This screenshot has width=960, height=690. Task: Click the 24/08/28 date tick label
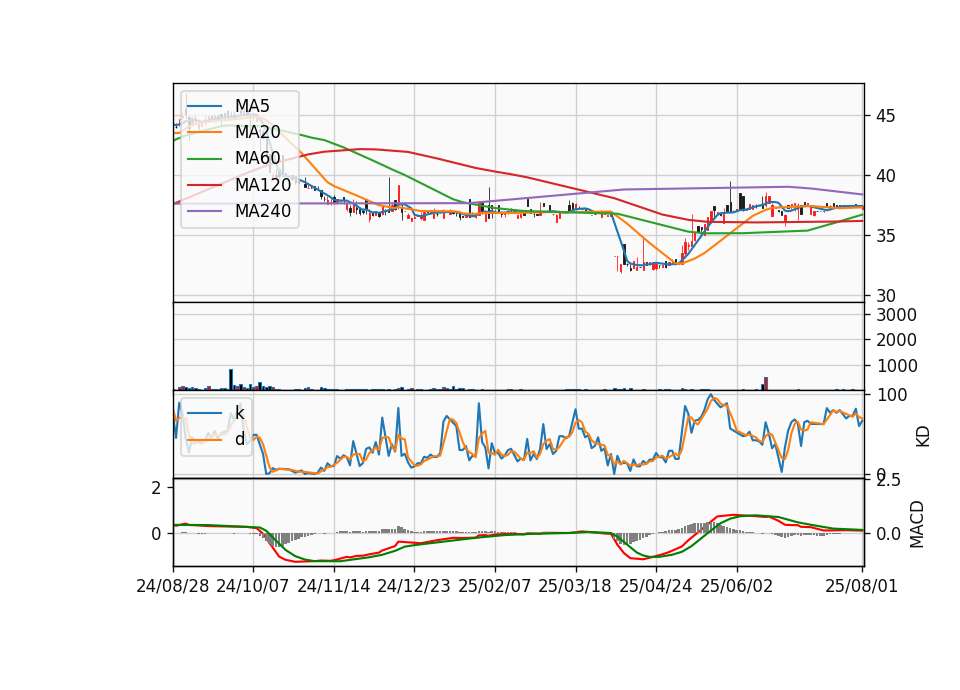(x=173, y=587)
